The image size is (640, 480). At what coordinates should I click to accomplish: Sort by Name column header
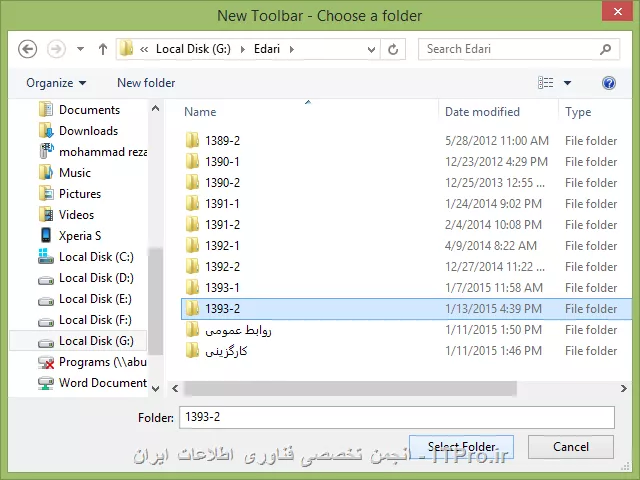click(200, 112)
